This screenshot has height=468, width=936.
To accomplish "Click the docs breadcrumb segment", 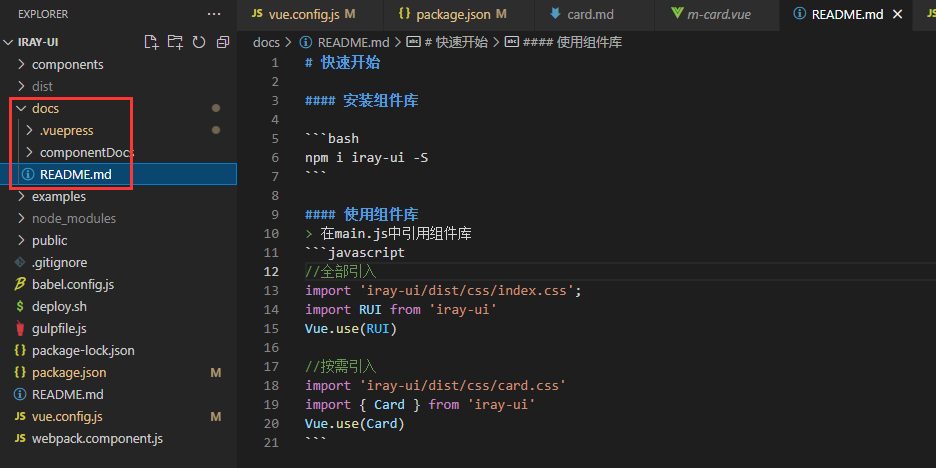I will coord(266,42).
